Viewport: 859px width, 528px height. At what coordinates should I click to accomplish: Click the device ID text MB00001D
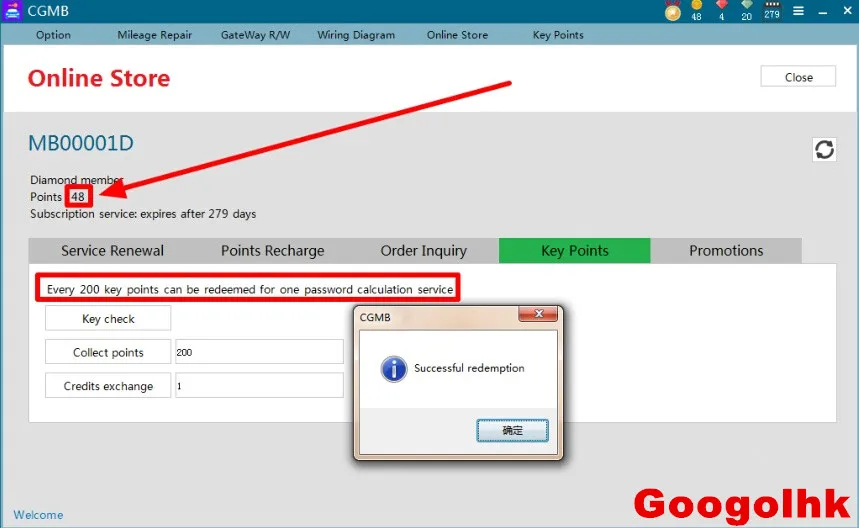tap(81, 144)
